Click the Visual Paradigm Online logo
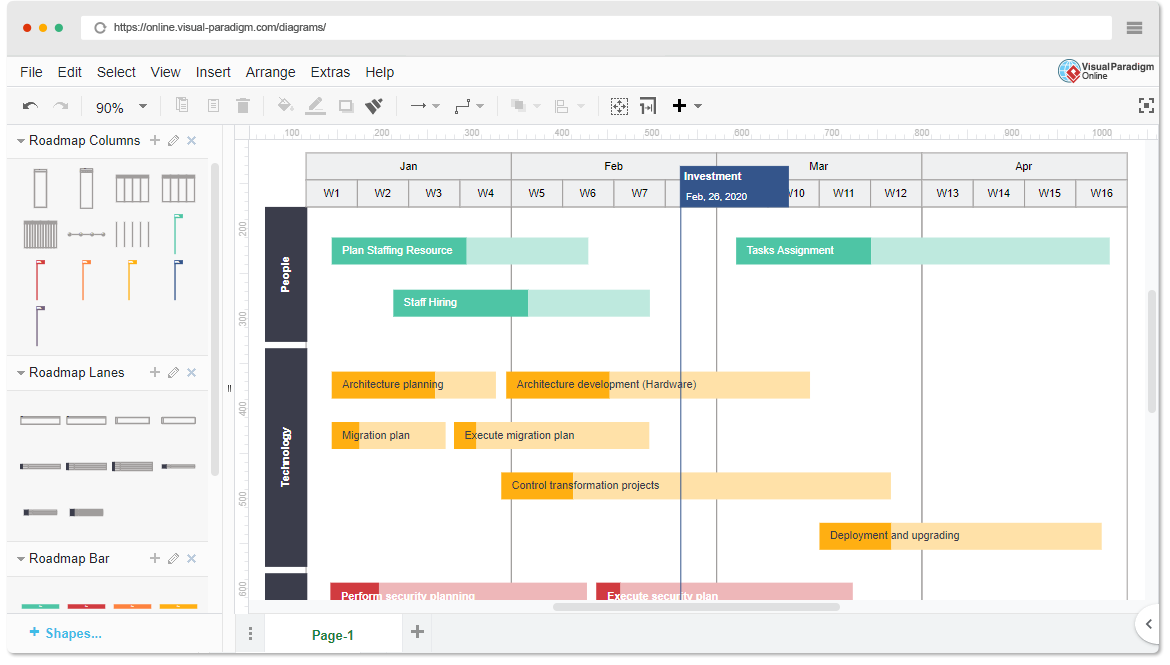The width and height of the screenshot is (1170, 665). (x=1106, y=71)
